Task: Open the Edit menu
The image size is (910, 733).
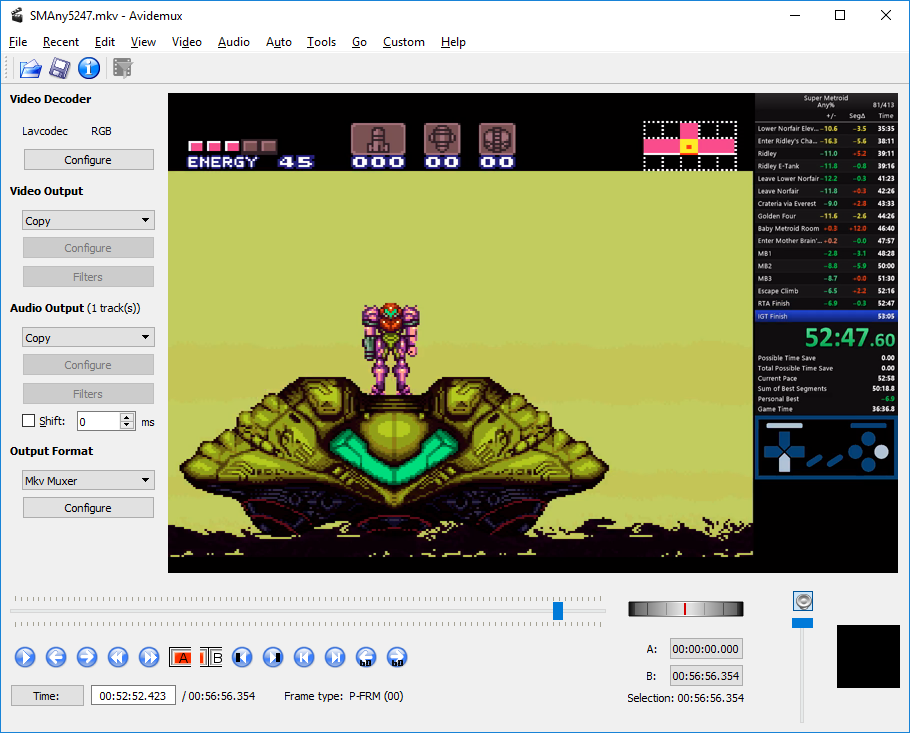Action: click(104, 42)
